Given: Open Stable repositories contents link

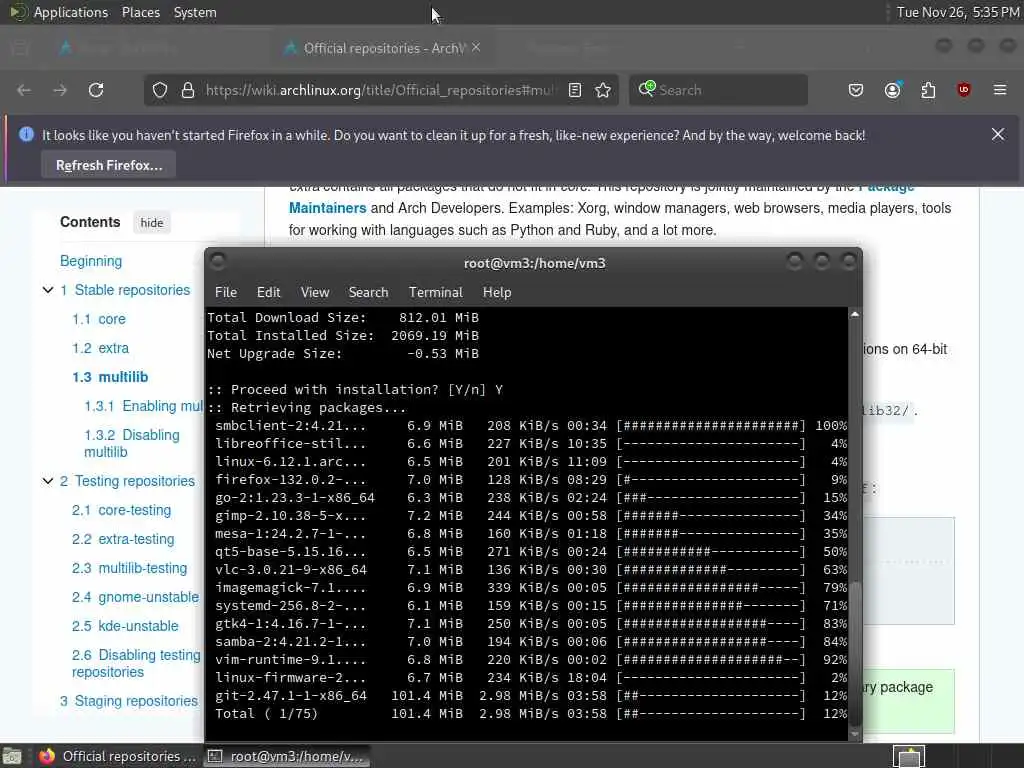Looking at the screenshot, I should pos(132,290).
